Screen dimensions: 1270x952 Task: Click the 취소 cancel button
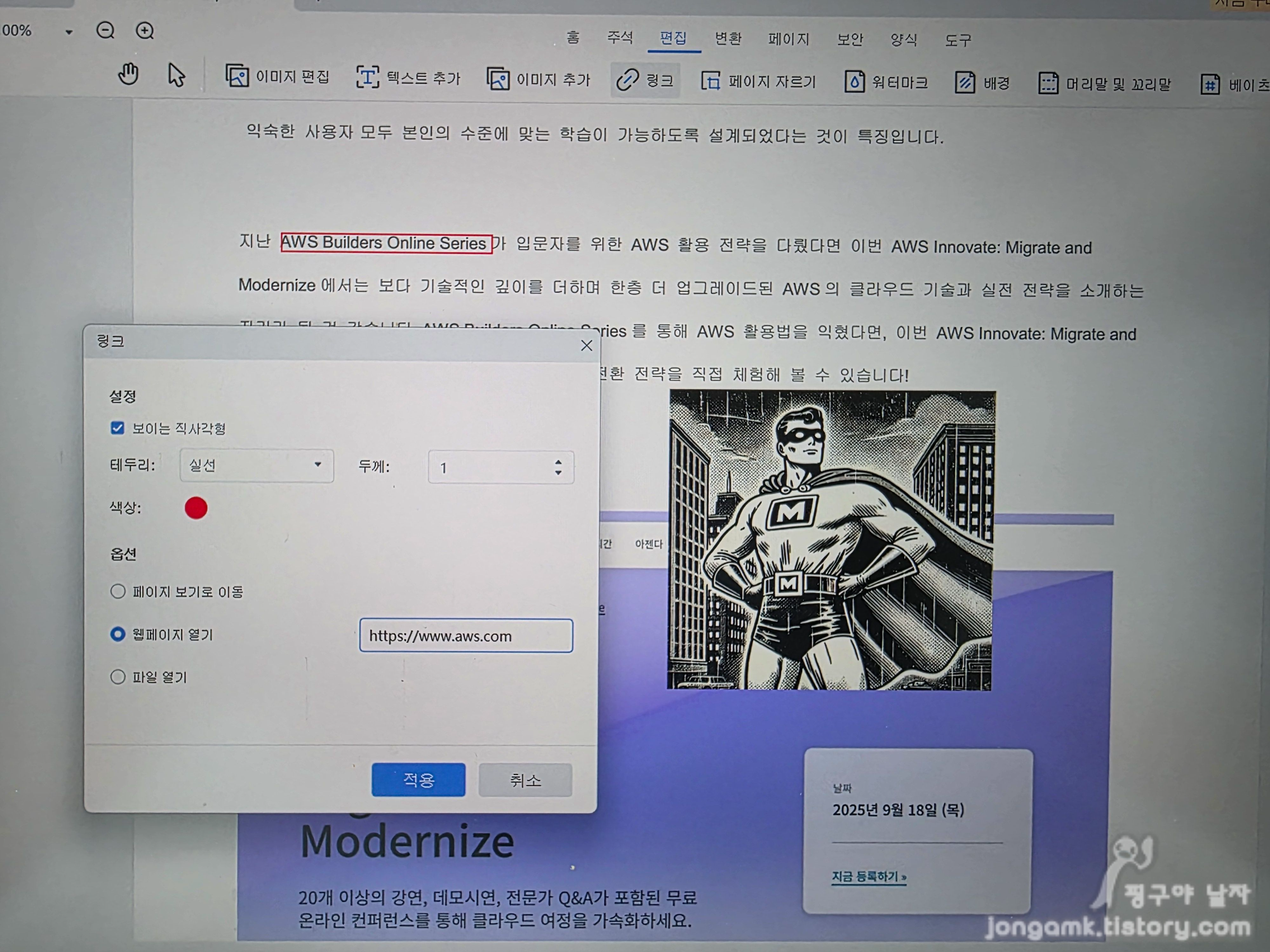(x=525, y=780)
